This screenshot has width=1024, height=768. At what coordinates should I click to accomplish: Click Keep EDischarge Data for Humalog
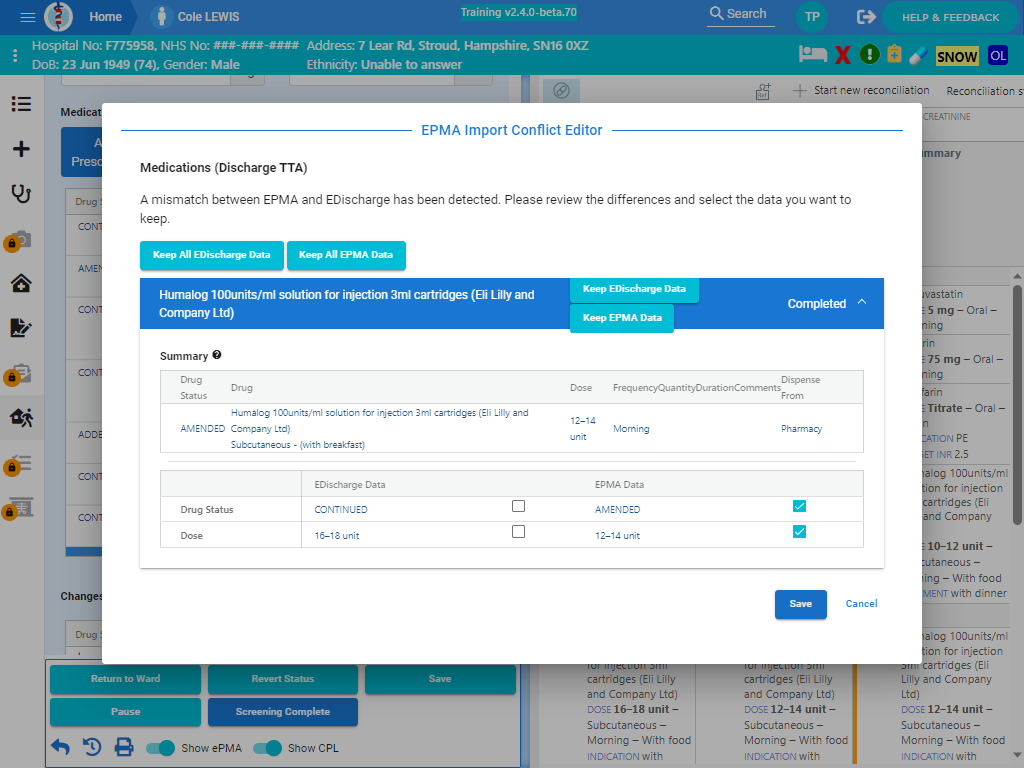tap(634, 289)
